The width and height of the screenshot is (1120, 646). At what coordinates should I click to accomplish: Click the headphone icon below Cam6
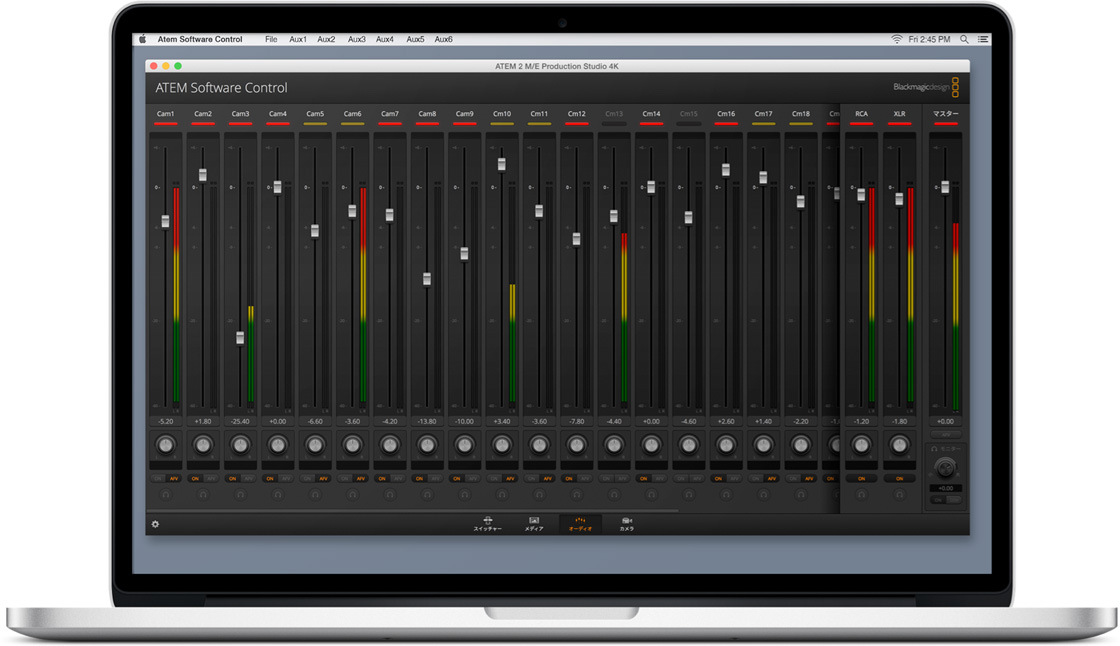coord(352,494)
